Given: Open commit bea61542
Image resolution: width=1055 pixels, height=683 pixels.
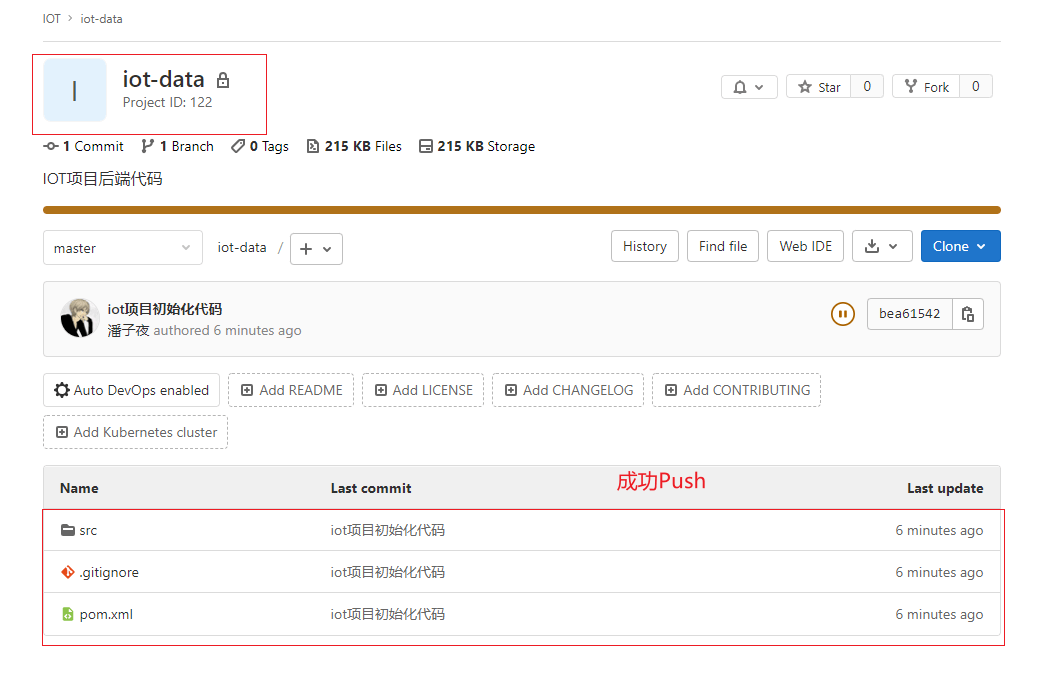Looking at the screenshot, I should 910,314.
